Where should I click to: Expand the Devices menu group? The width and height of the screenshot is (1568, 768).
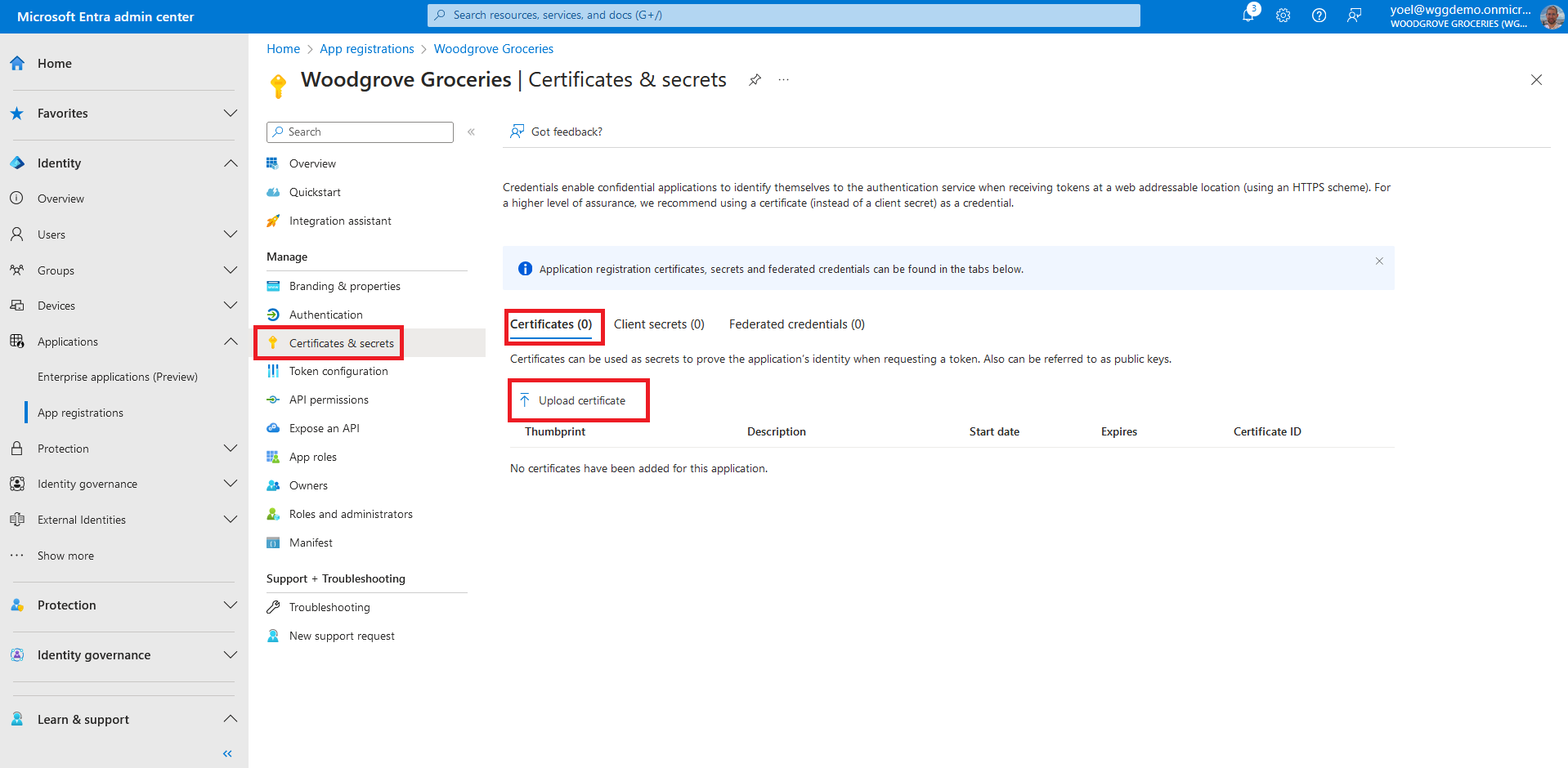(x=231, y=306)
